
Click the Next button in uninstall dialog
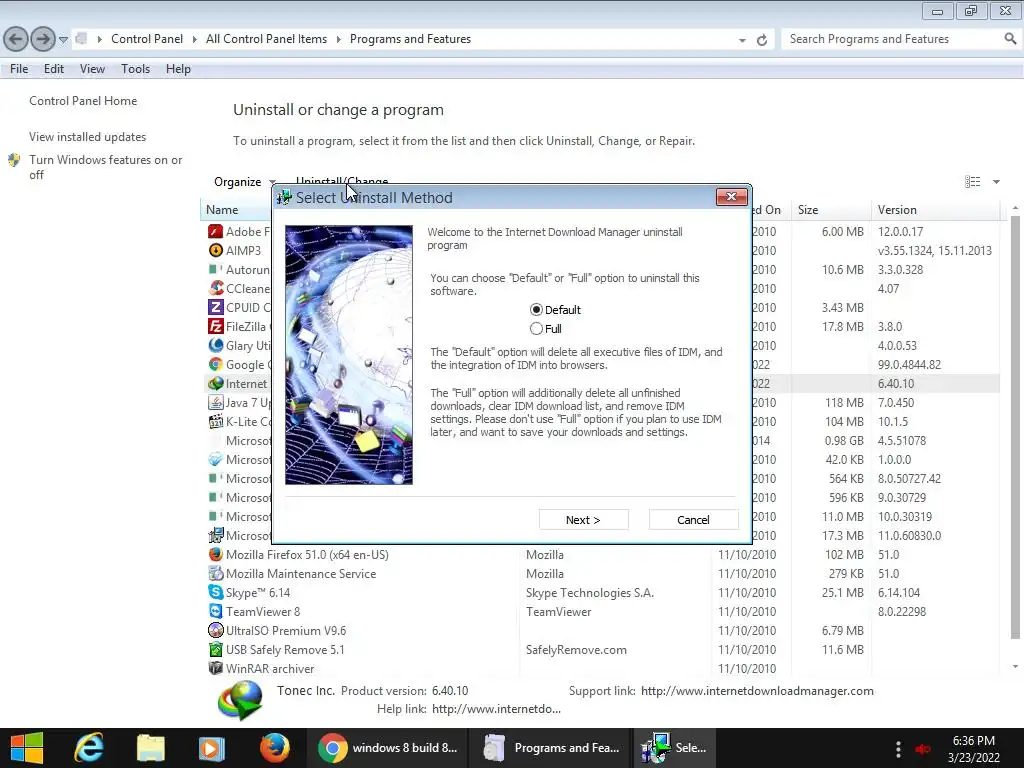click(583, 520)
